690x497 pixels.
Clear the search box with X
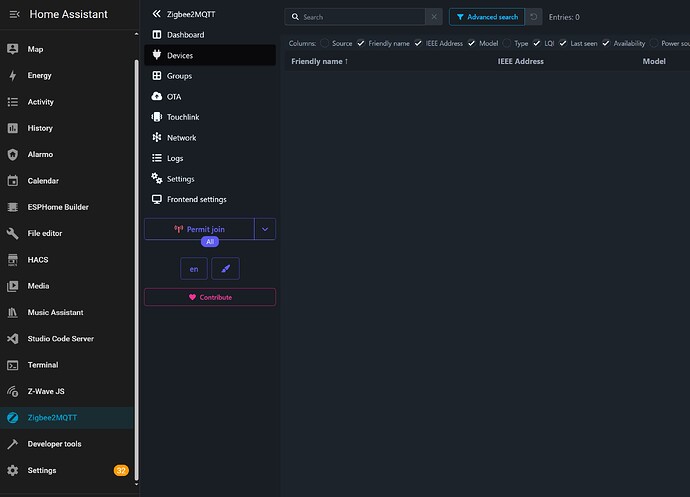point(434,17)
